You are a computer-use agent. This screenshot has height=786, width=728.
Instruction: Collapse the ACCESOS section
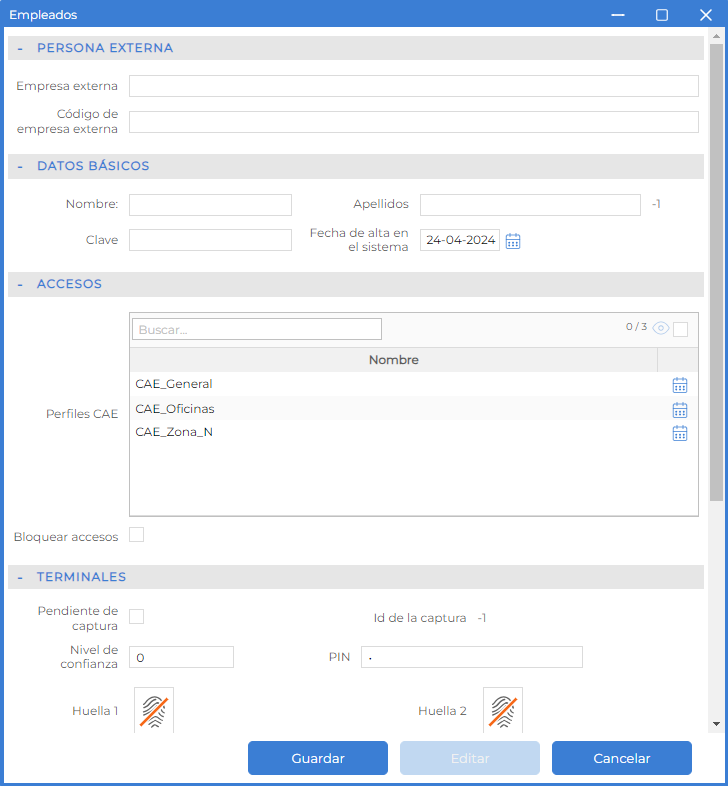pyautogui.click(x=20, y=284)
